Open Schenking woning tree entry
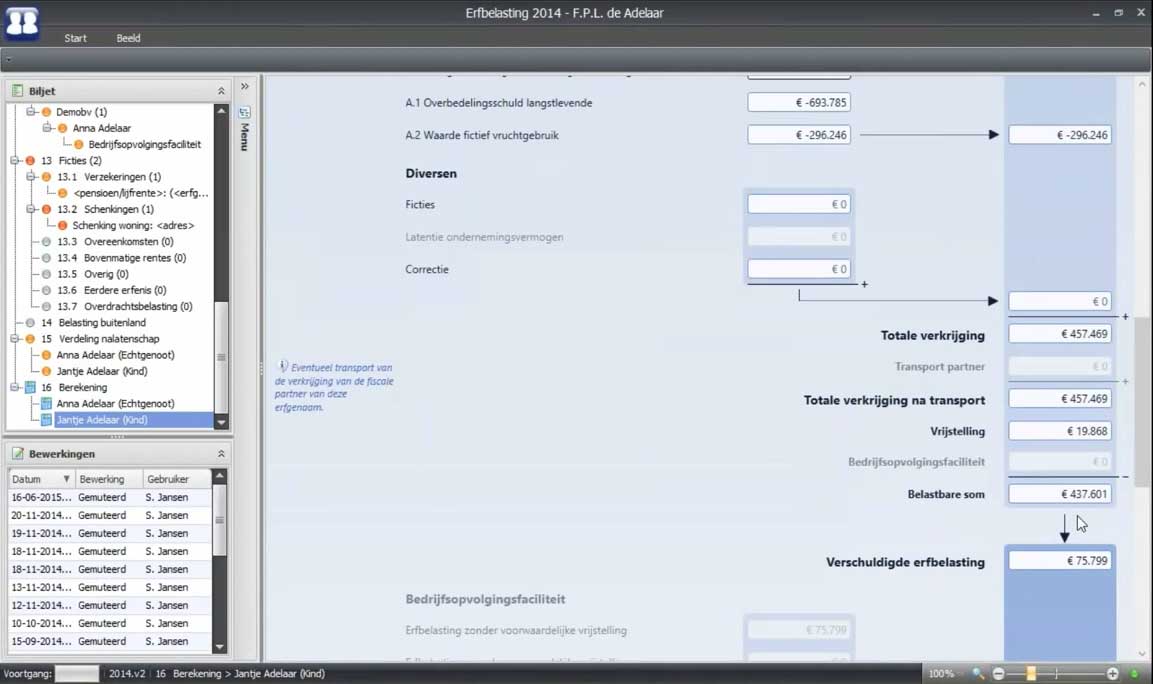 coord(133,226)
